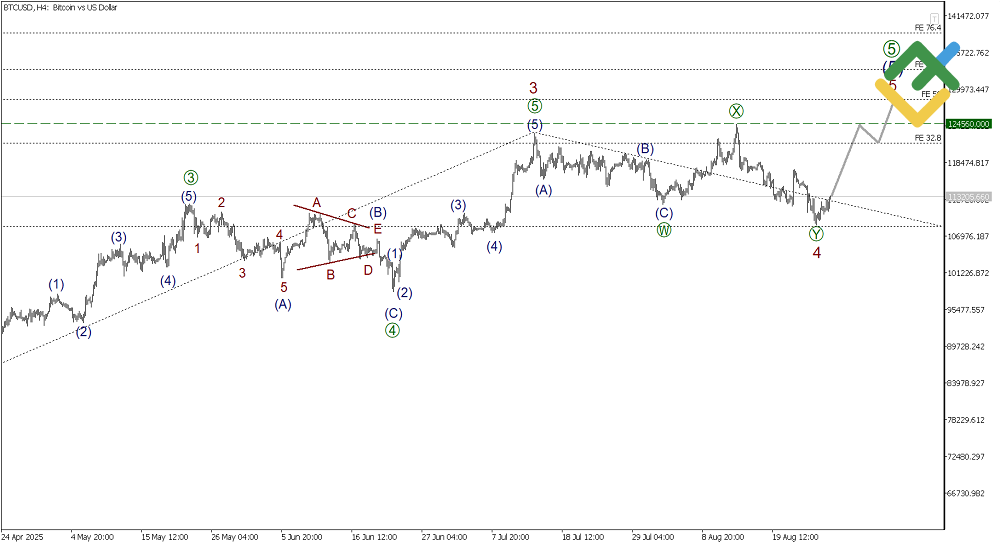Select the FE 76.4 Fibonacci level label

tap(927, 27)
